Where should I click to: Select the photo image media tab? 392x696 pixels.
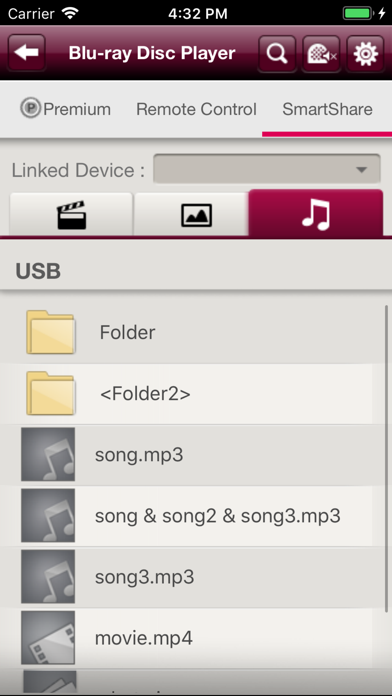pos(191,214)
